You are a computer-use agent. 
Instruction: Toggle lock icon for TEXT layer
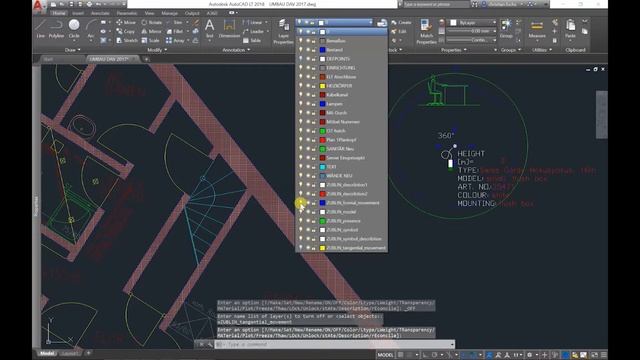[x=313, y=167]
